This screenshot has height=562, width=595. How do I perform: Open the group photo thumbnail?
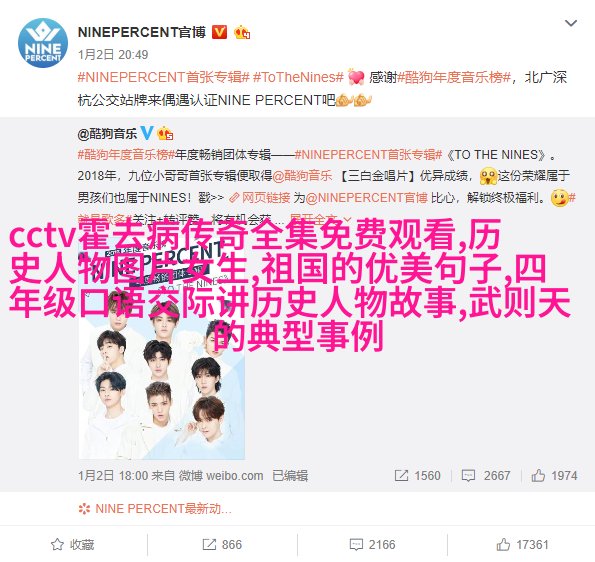[162, 349]
